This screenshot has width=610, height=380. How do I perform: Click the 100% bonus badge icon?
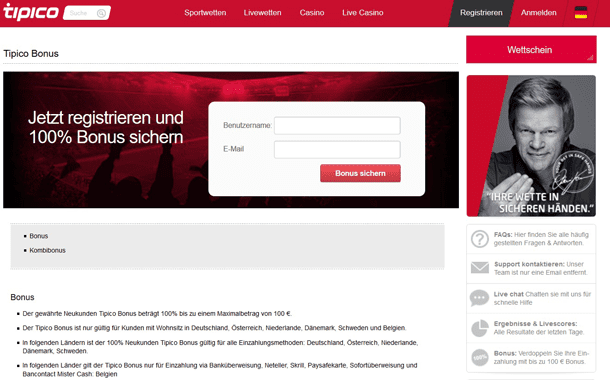(x=480, y=357)
